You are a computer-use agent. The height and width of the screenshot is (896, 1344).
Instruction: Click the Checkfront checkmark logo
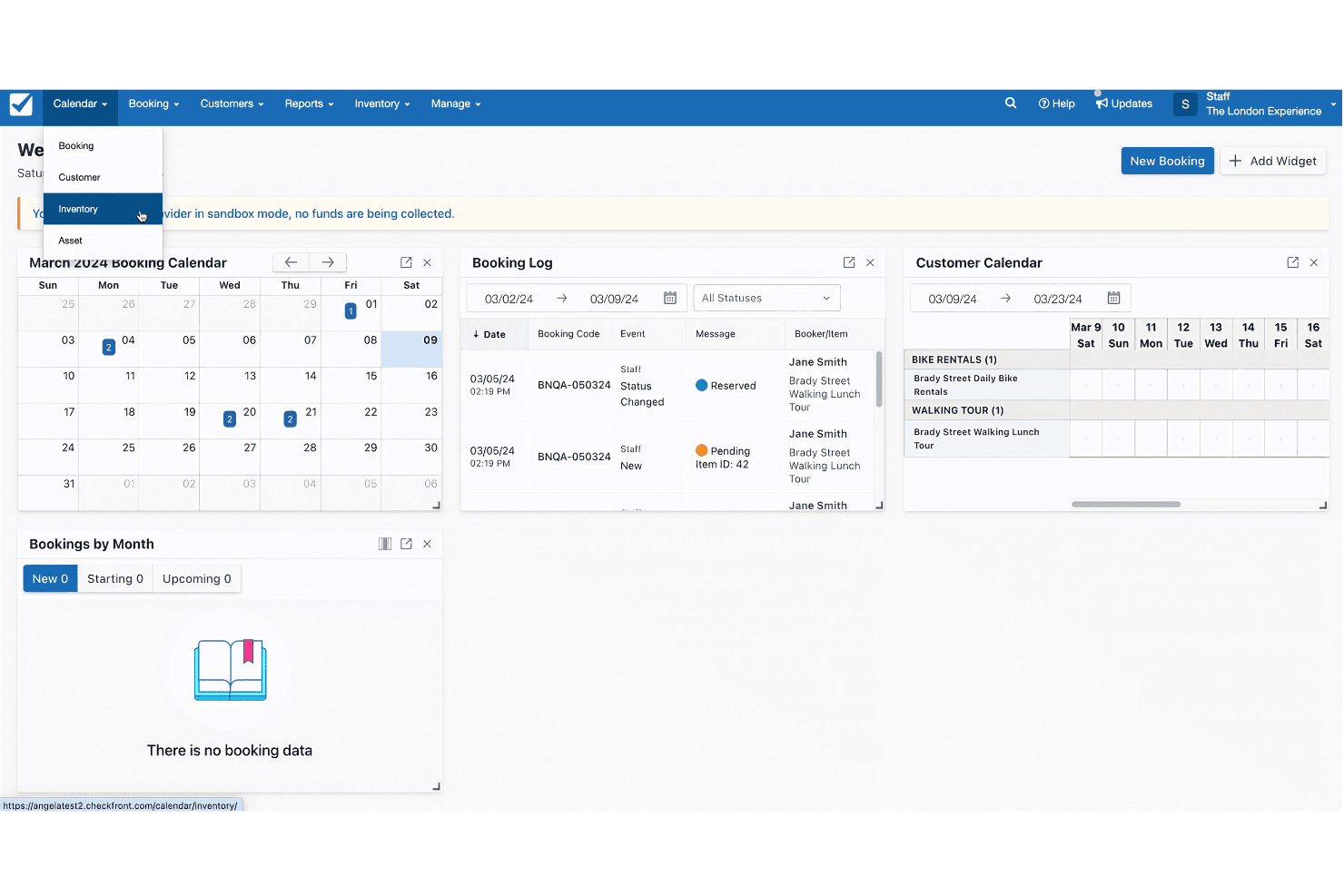click(21, 104)
